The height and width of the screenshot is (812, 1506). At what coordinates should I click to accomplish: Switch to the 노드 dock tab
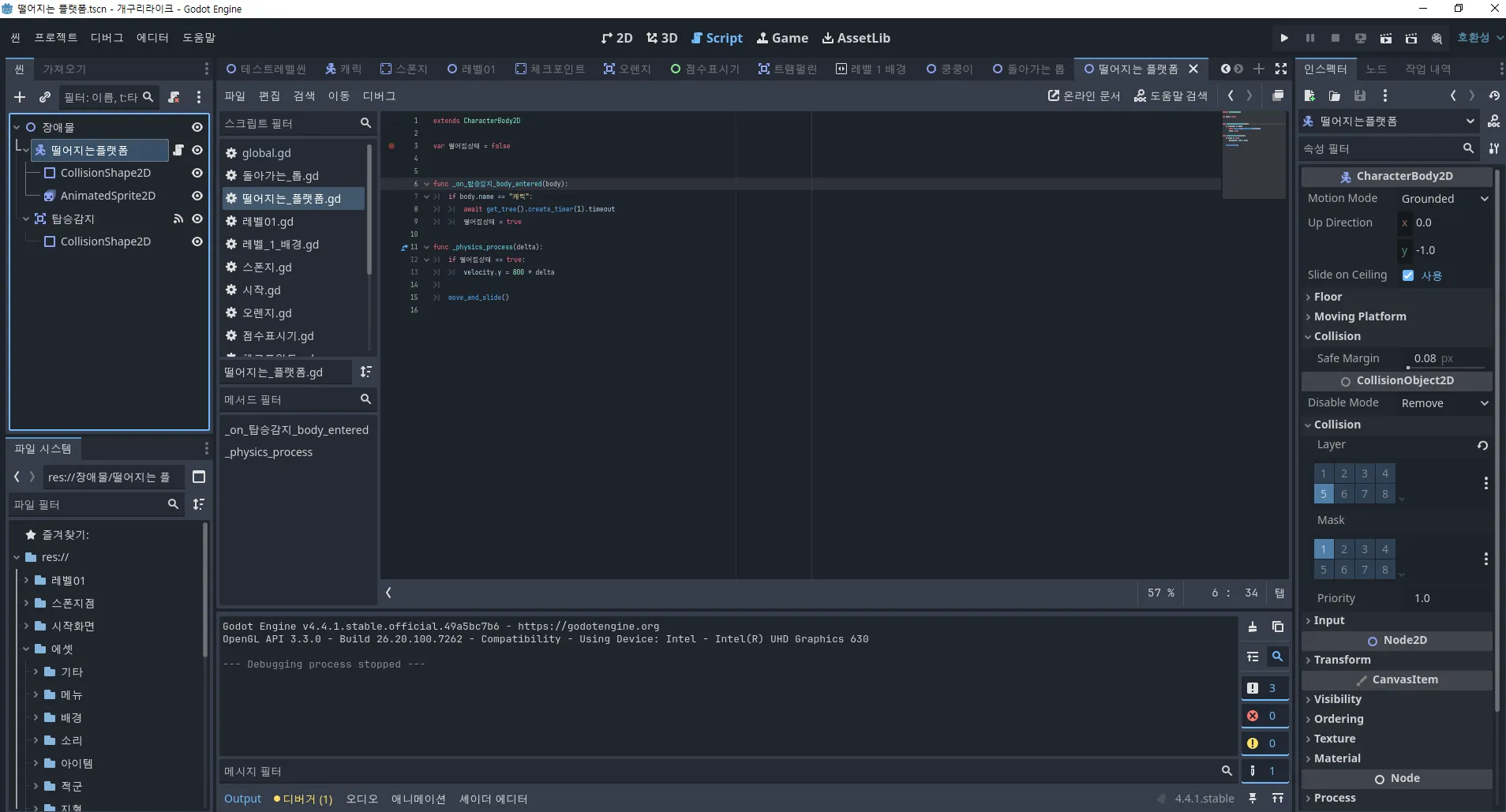(x=1376, y=69)
